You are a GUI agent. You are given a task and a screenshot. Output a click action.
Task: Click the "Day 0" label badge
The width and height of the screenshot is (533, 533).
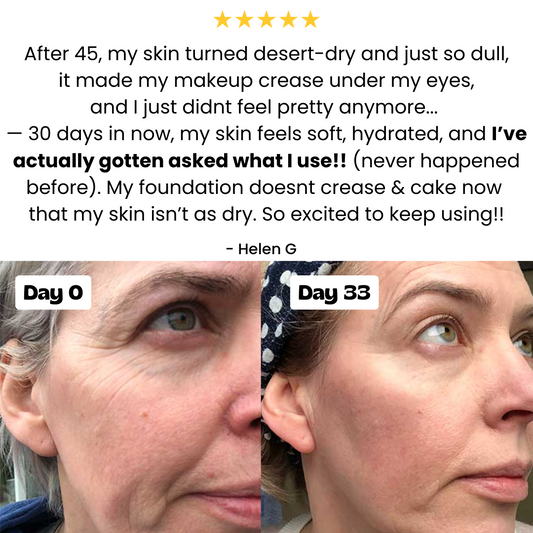53,293
